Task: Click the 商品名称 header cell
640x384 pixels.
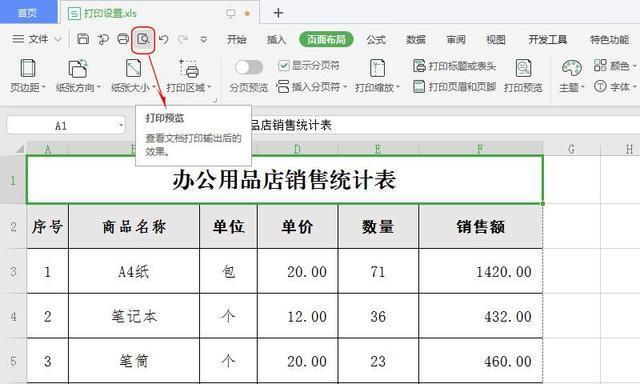Action: point(134,226)
